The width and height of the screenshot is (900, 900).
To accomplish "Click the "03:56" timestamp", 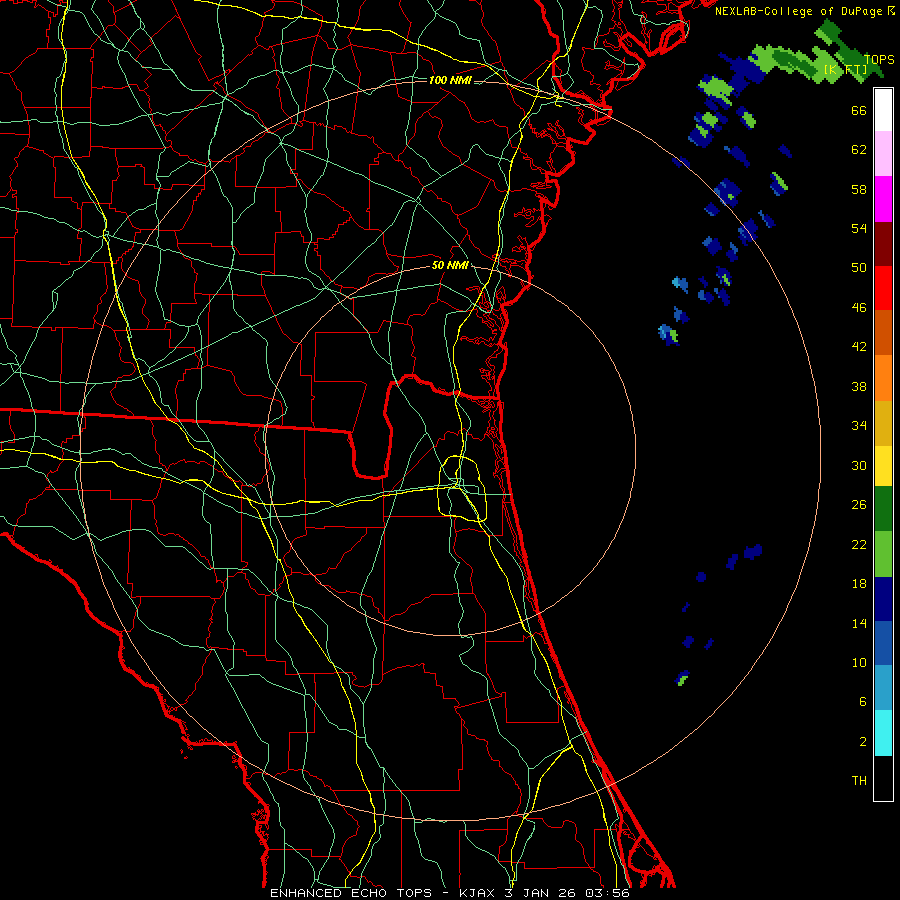I will pos(607,893).
